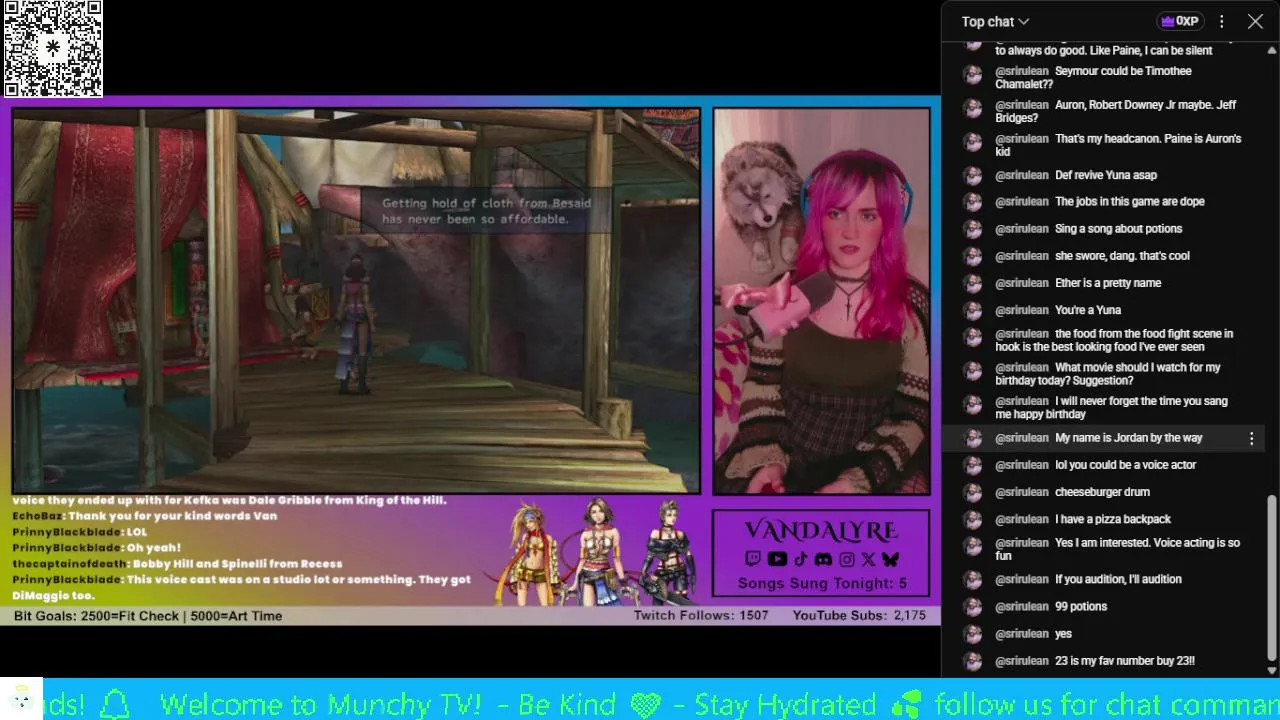Click the Bluesky butterfly icon

click(890, 560)
